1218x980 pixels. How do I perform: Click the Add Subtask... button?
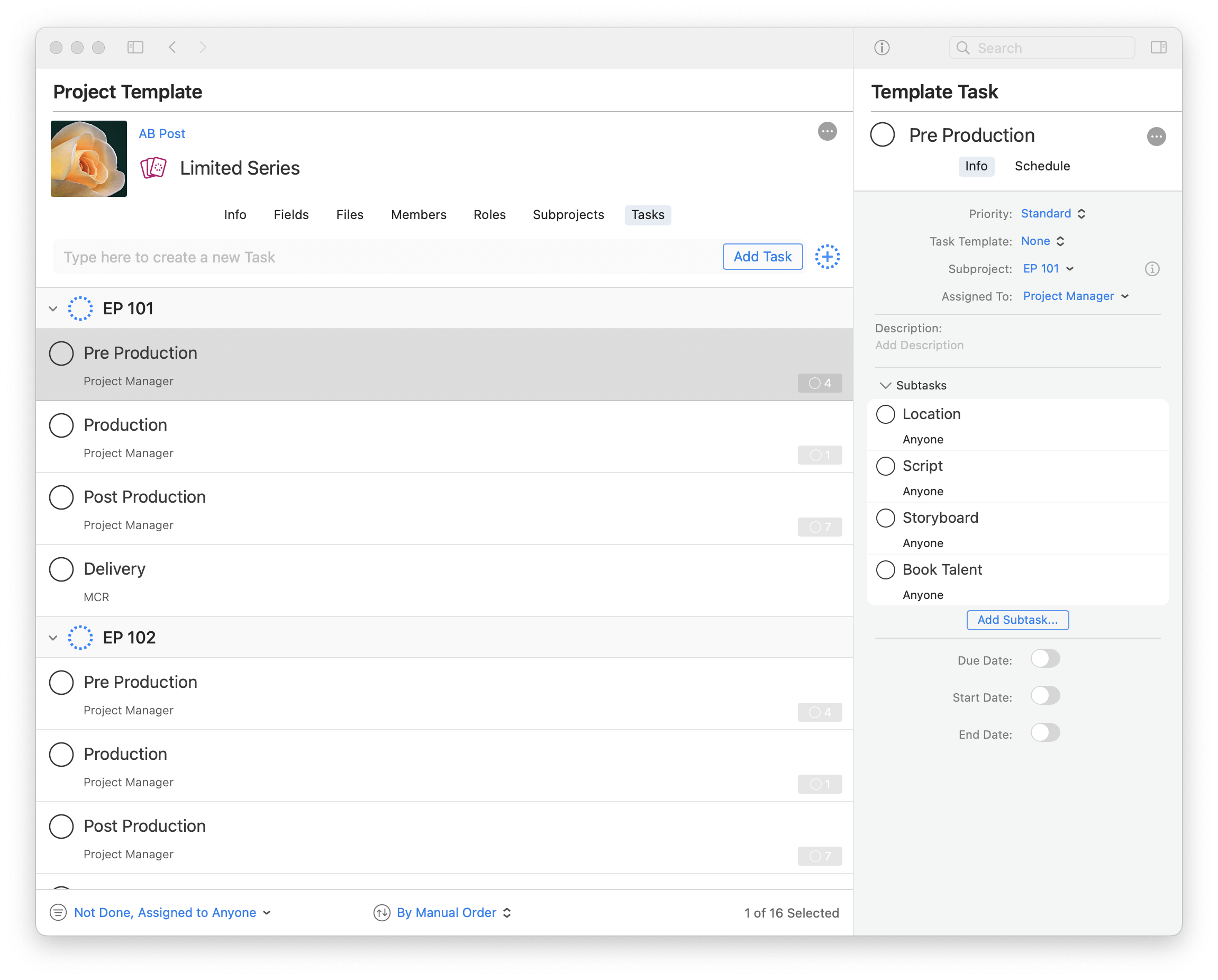pyautogui.click(x=1017, y=620)
